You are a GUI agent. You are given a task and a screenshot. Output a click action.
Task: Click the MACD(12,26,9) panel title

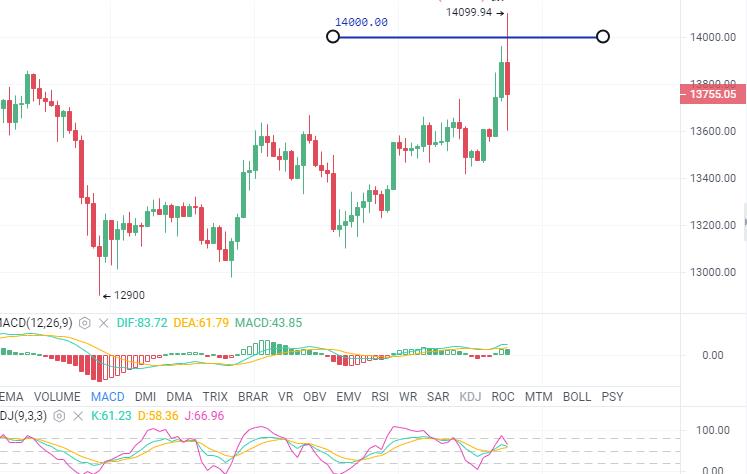tap(36, 323)
